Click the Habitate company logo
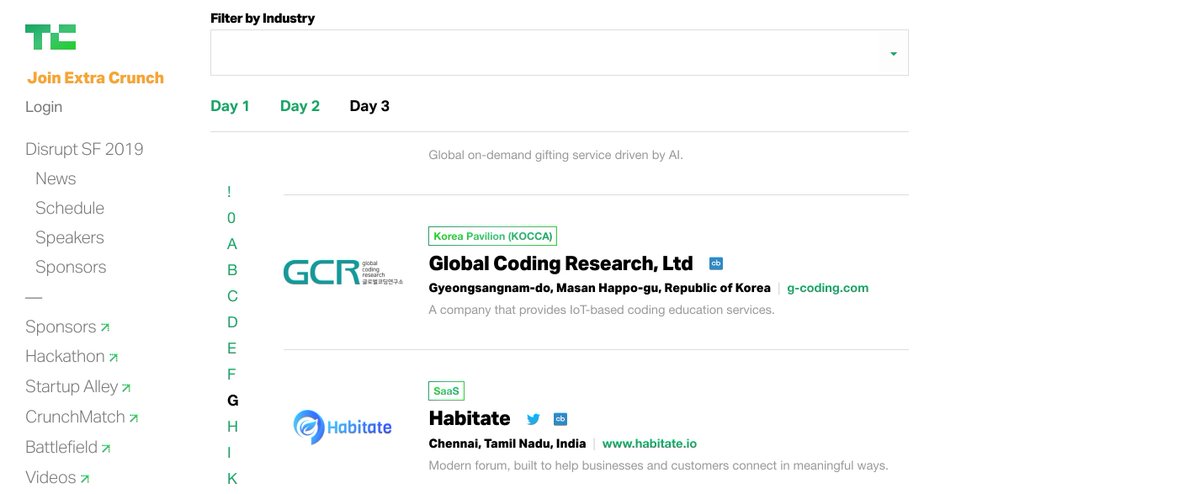Viewport: 1200px width, 494px height. point(343,426)
